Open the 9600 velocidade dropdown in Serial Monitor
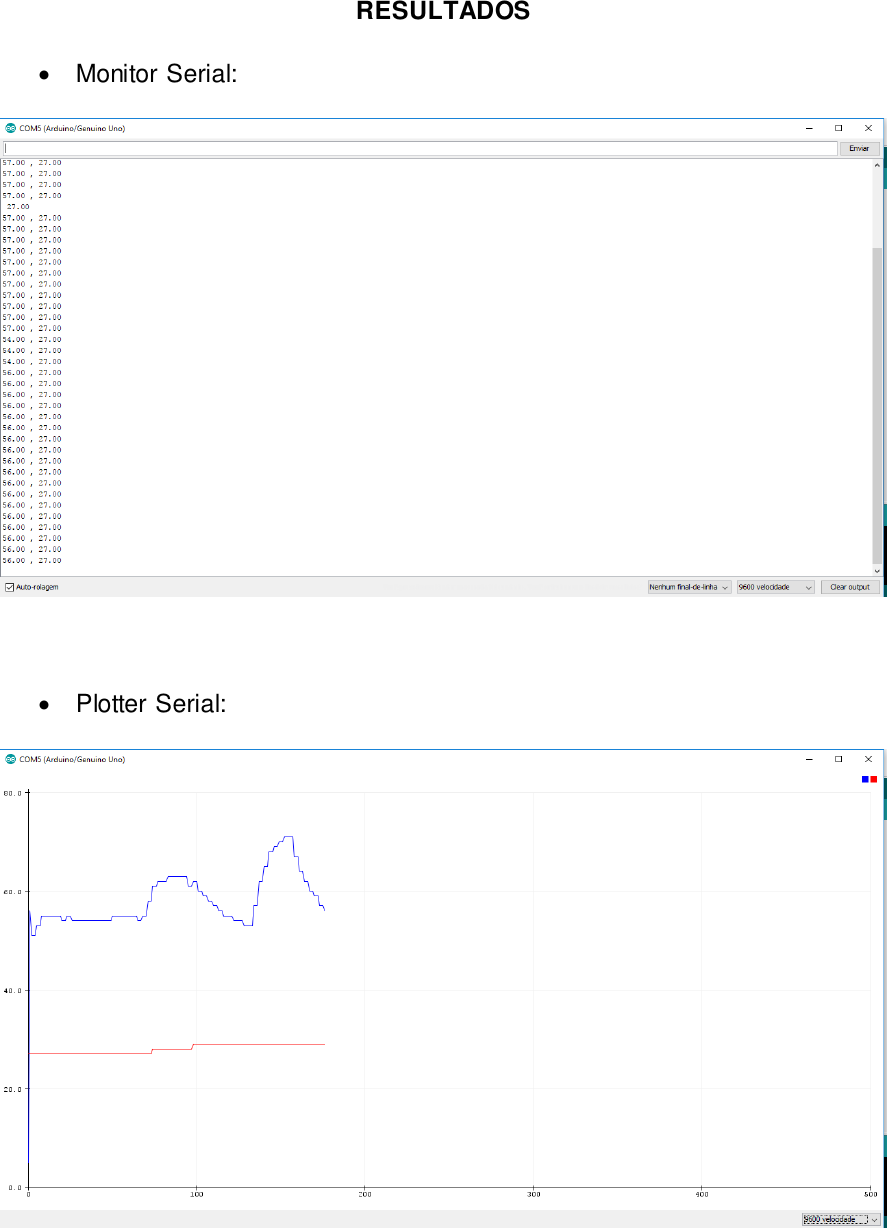887x1228 pixels. coord(775,587)
